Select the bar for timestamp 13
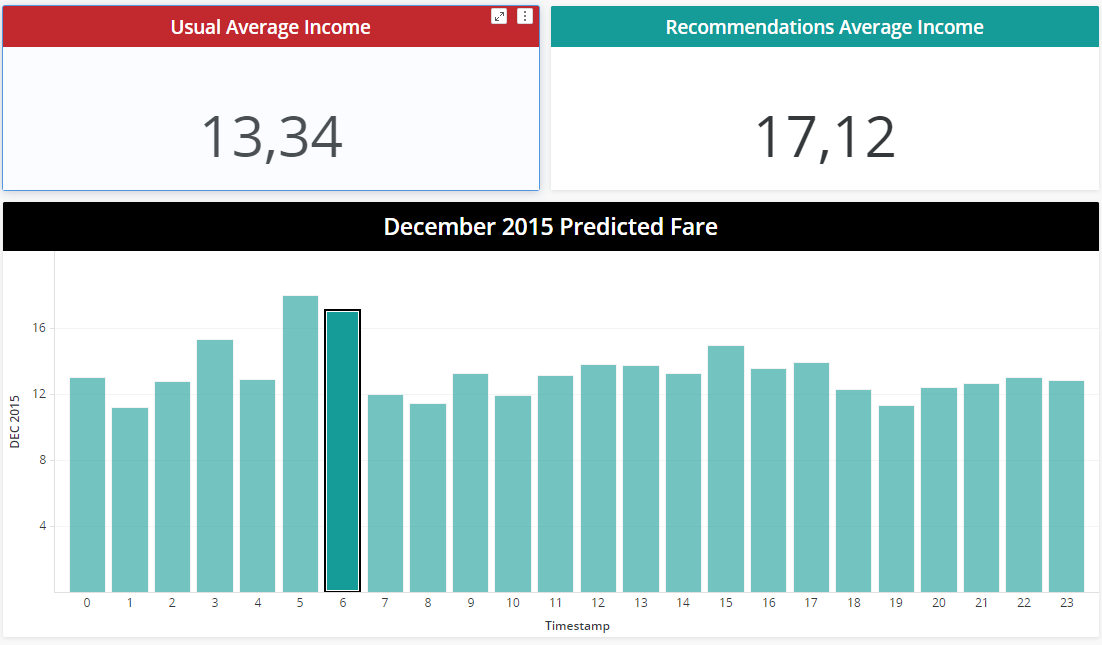1102x645 pixels. tap(641, 479)
